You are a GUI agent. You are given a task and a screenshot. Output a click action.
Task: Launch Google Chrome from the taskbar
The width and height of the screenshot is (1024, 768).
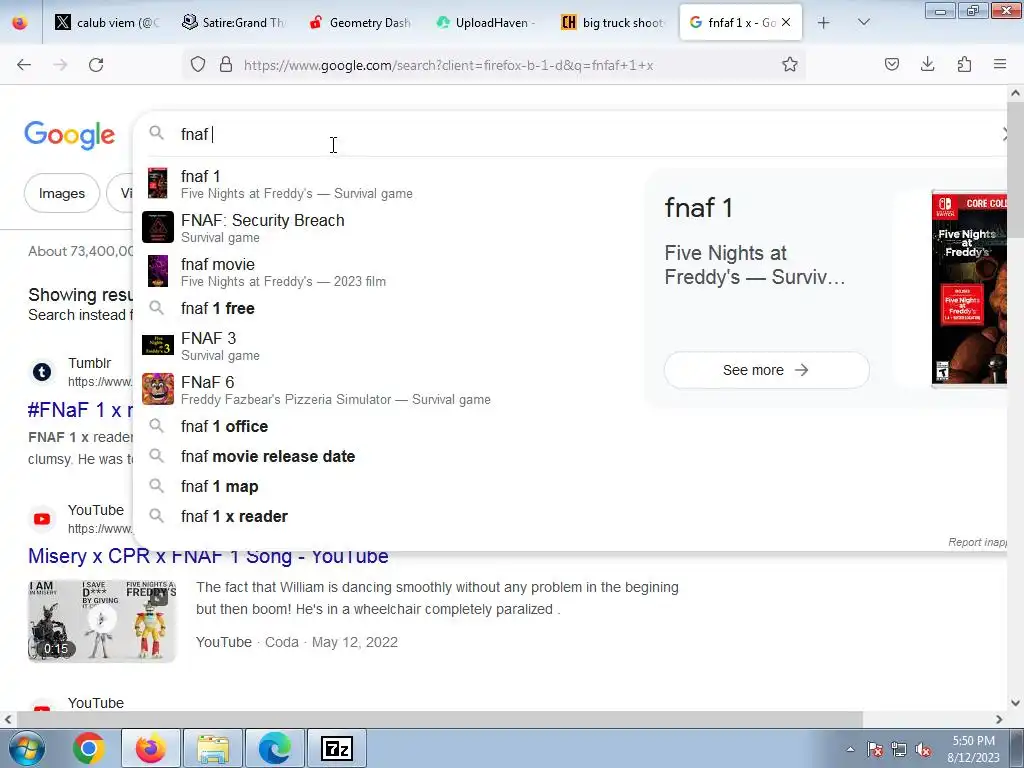[x=89, y=748]
